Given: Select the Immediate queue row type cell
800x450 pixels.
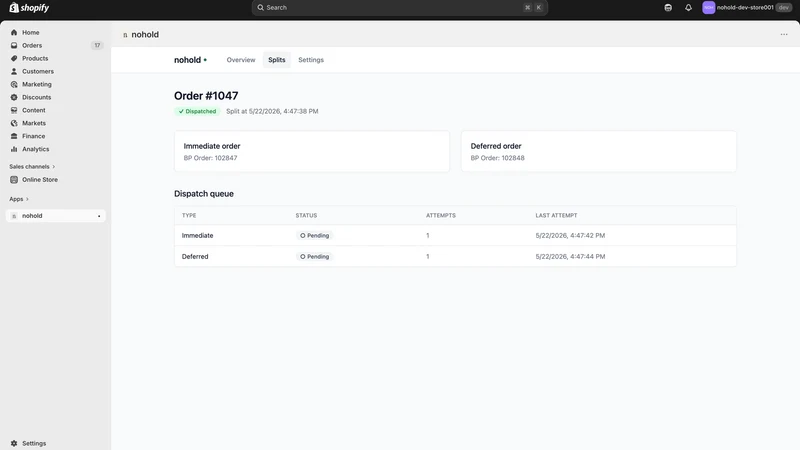Looking at the screenshot, I should (197, 236).
